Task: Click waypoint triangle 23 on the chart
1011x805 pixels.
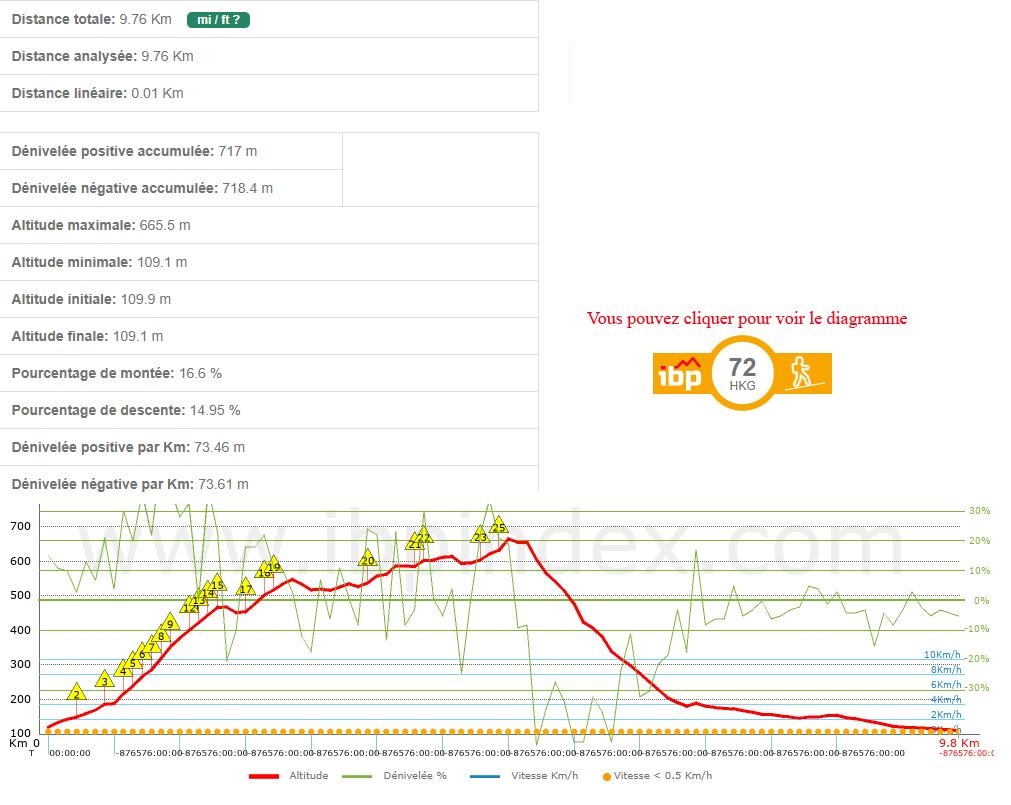Action: pyautogui.click(x=480, y=535)
